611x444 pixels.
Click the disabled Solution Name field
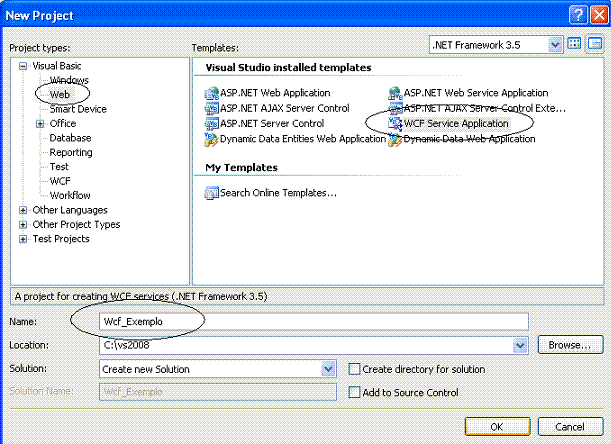click(x=218, y=392)
